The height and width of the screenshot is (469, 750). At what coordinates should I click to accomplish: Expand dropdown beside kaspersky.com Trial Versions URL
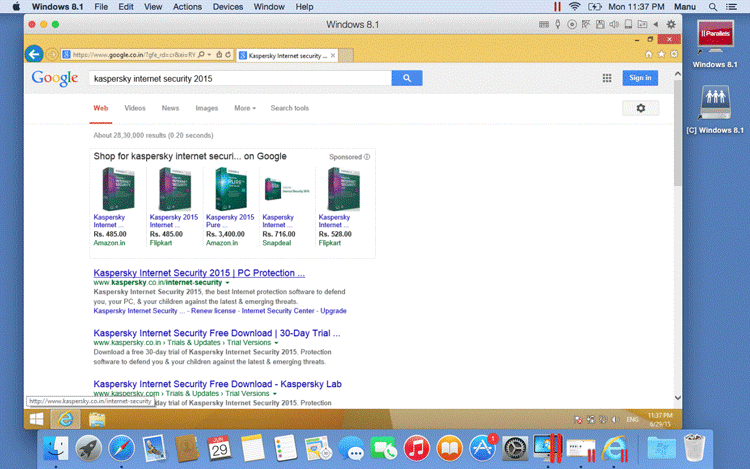275,394
